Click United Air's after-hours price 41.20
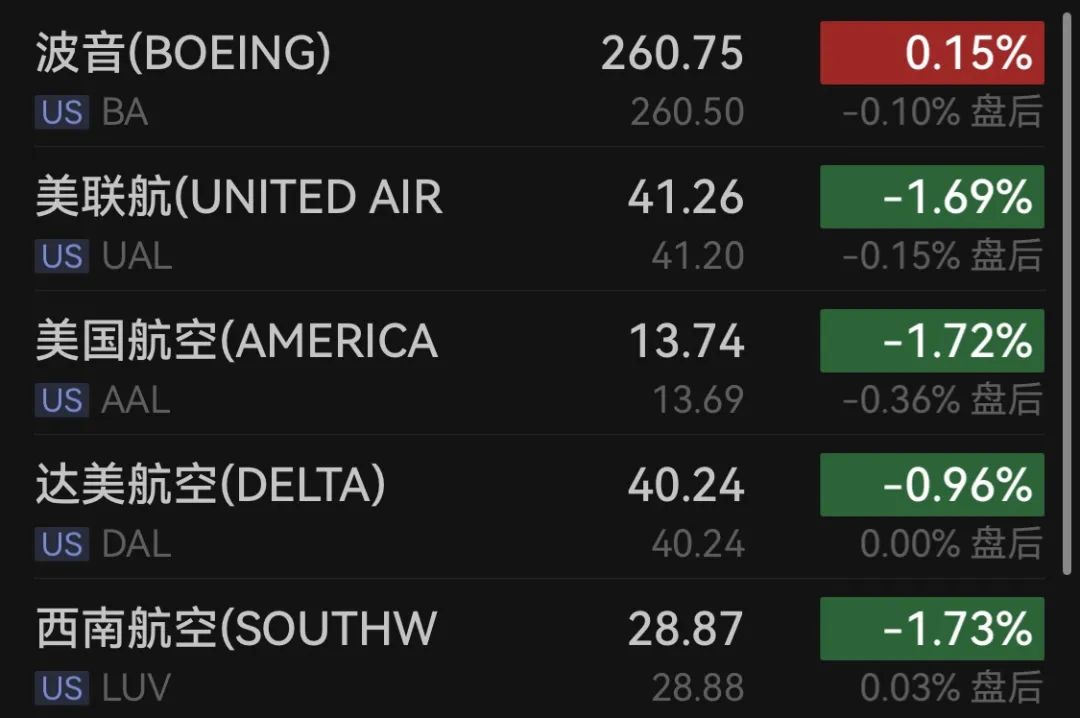 coord(698,256)
